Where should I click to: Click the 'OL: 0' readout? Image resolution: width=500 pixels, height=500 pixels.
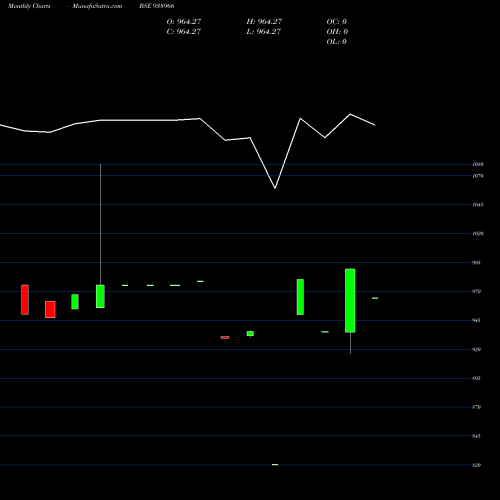click(x=336, y=41)
